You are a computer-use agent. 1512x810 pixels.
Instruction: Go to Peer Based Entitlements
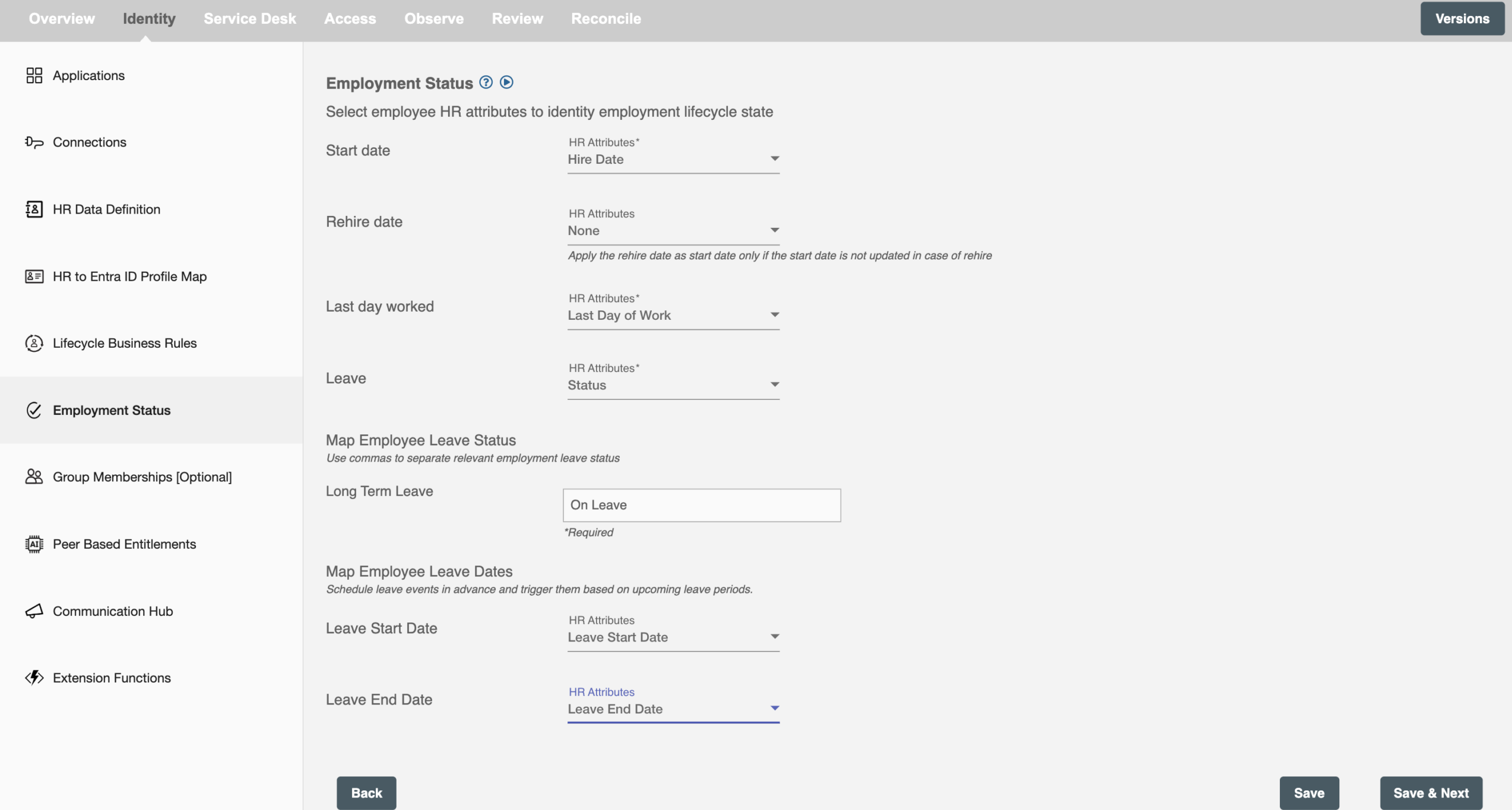click(x=151, y=544)
